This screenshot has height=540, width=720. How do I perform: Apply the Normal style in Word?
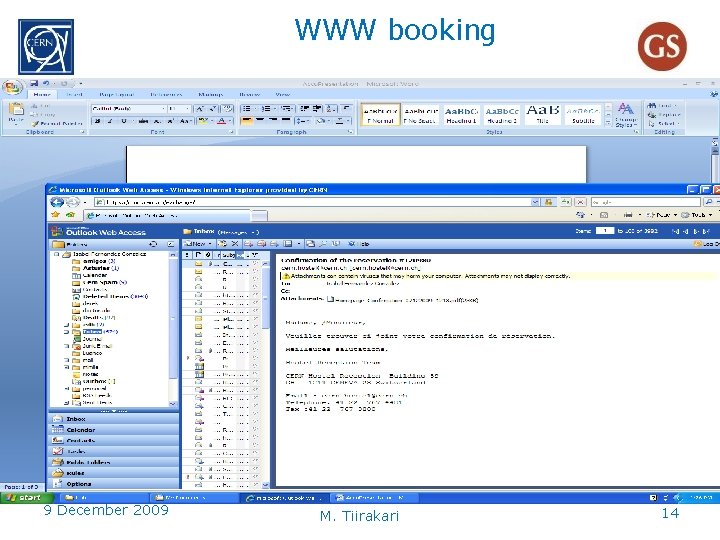[x=380, y=115]
